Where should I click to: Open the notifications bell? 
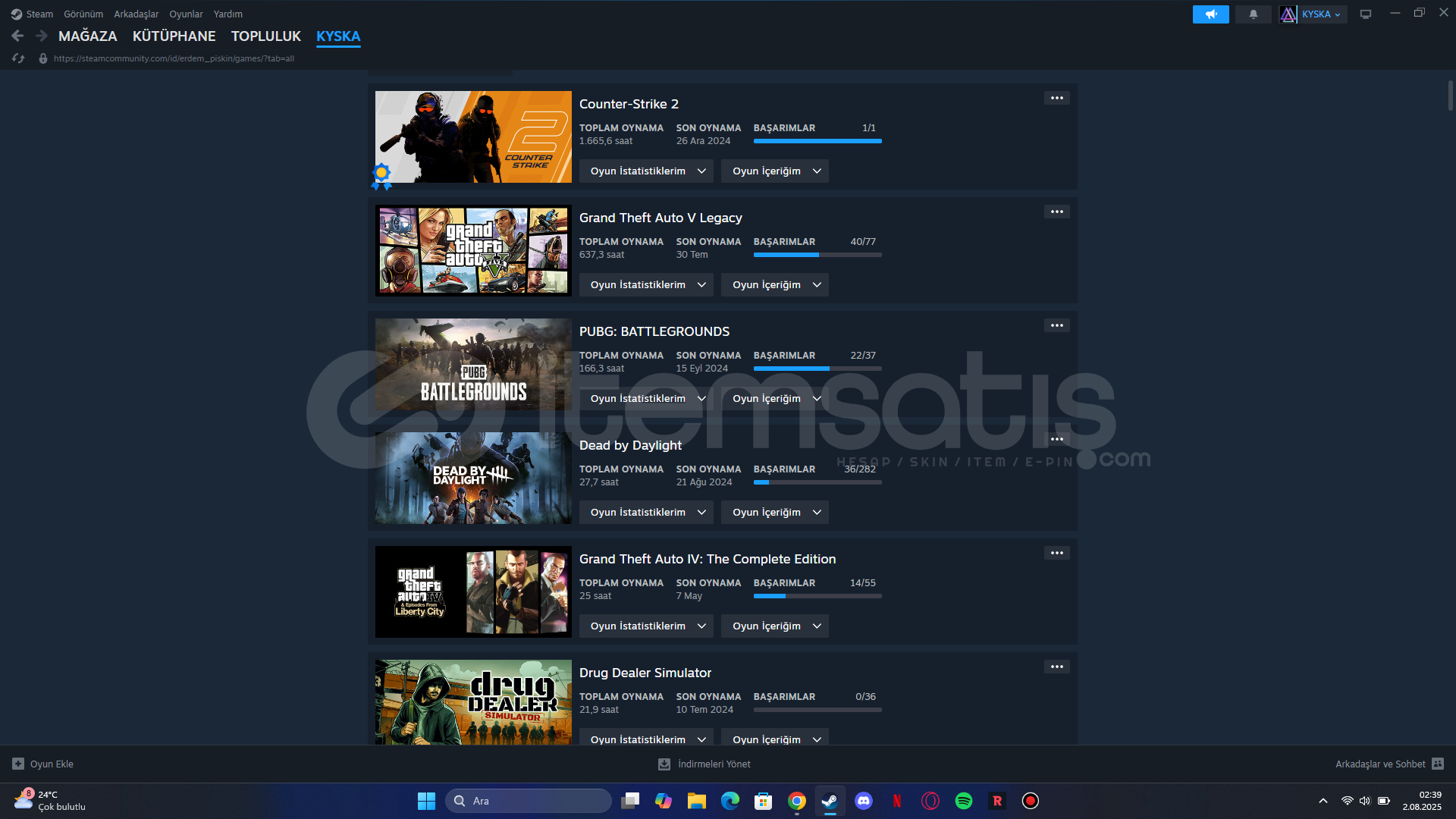tap(1254, 14)
